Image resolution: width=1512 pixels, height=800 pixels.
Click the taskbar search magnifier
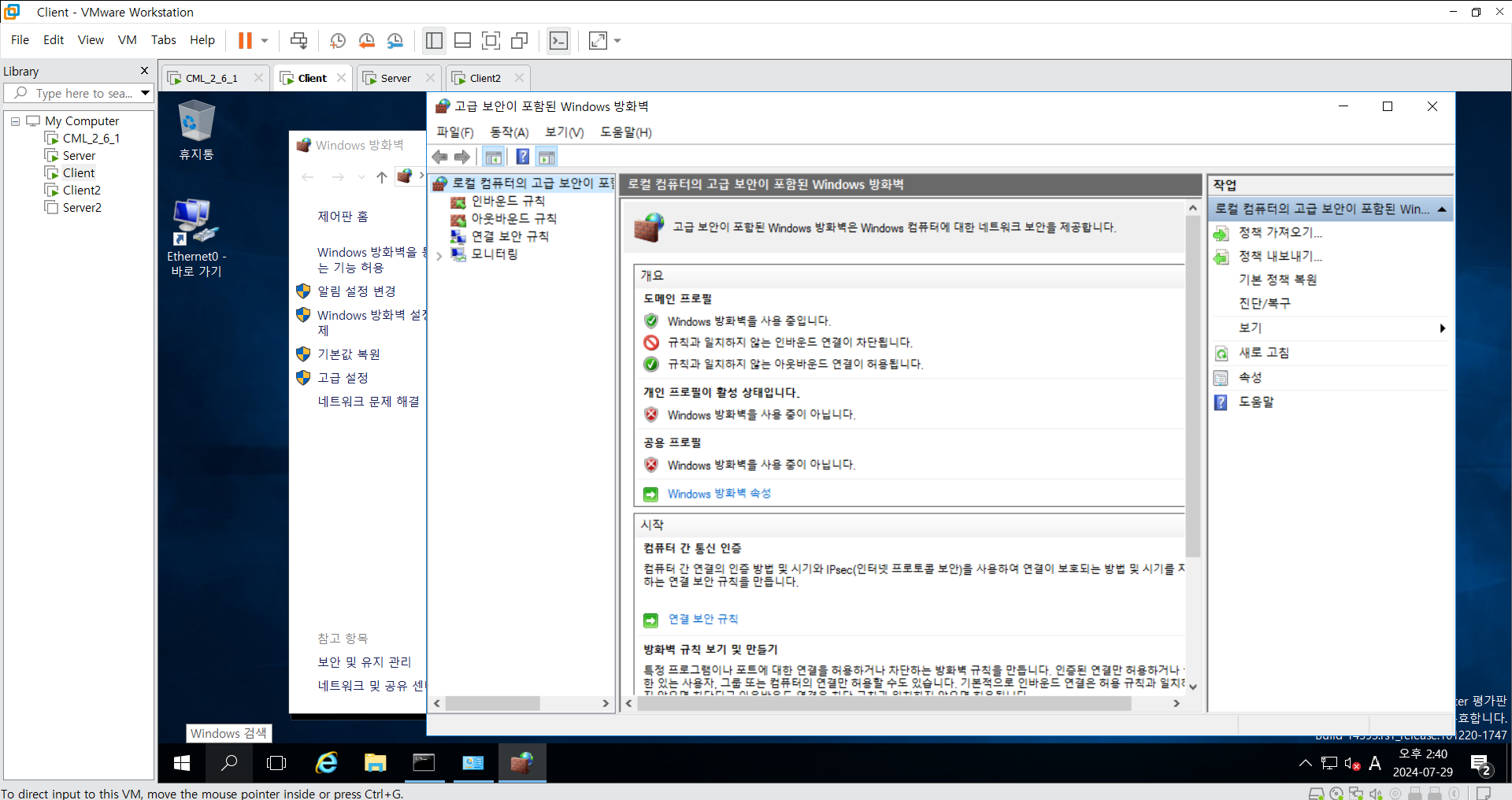pos(229,762)
